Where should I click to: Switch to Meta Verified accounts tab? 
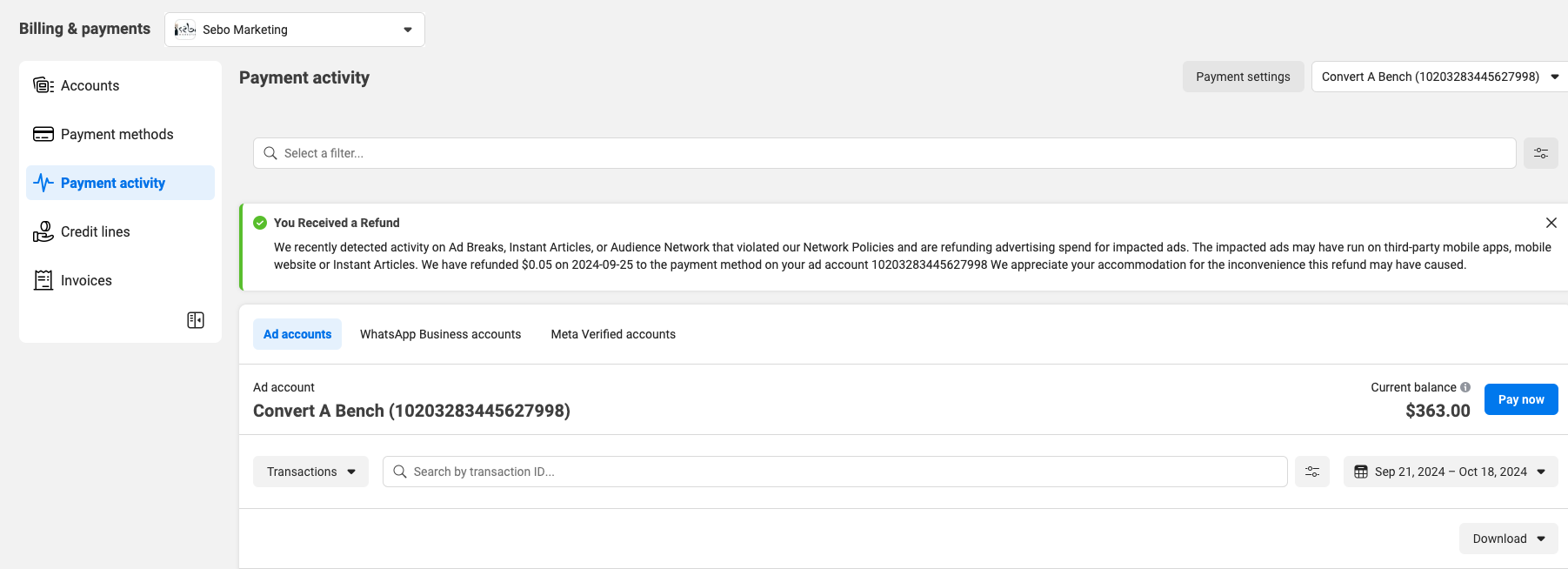[x=613, y=334]
